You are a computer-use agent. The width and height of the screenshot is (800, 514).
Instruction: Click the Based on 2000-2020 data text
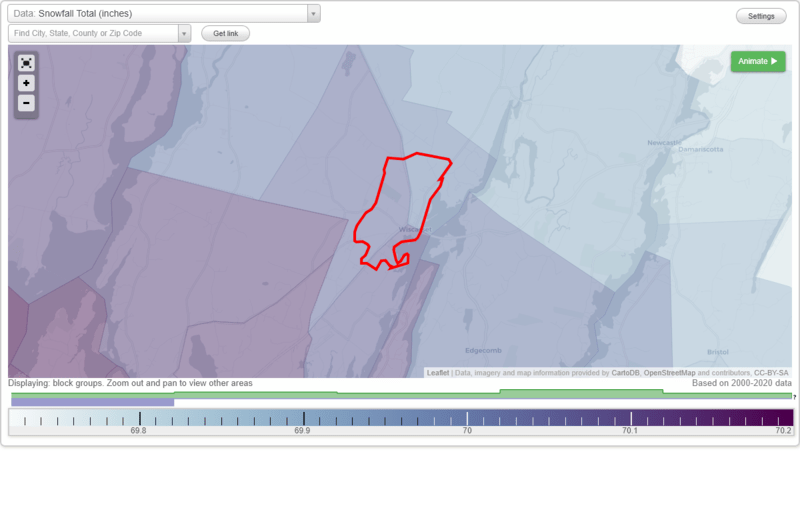tap(742, 383)
